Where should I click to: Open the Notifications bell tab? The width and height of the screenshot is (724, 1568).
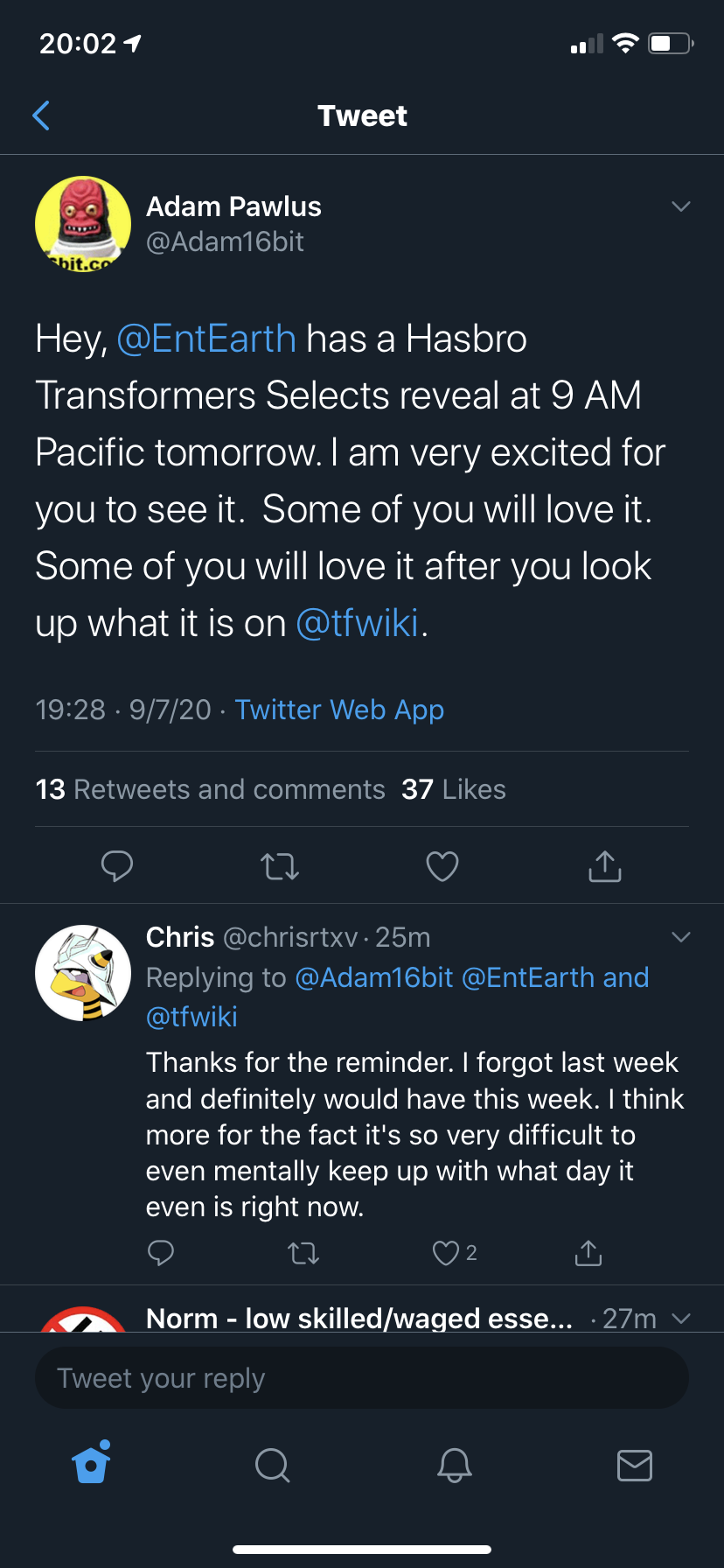454,1464
